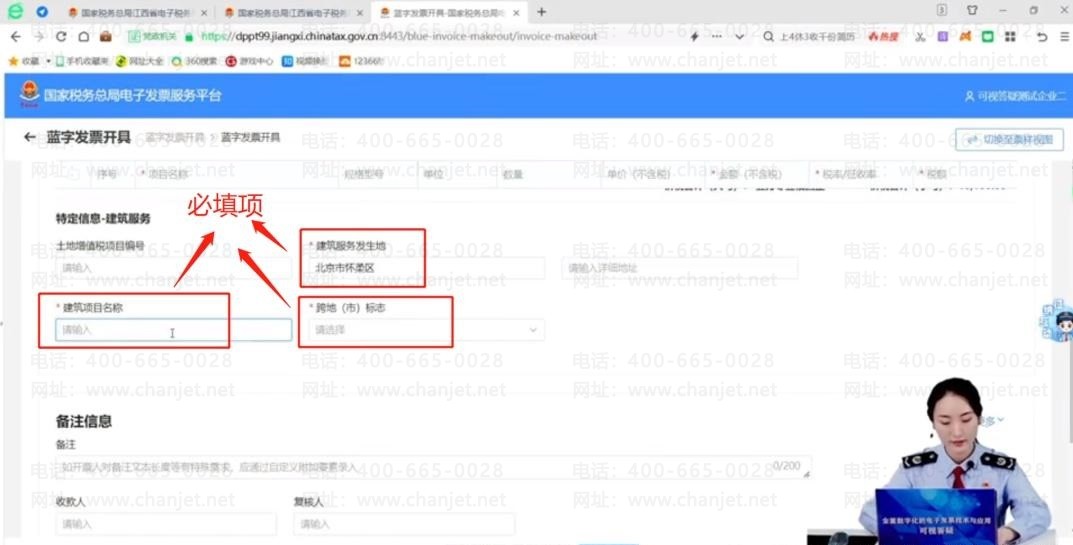Image resolution: width=1073 pixels, height=545 pixels.
Task: Click the 收藏 star bookmark icon
Action: coord(13,61)
